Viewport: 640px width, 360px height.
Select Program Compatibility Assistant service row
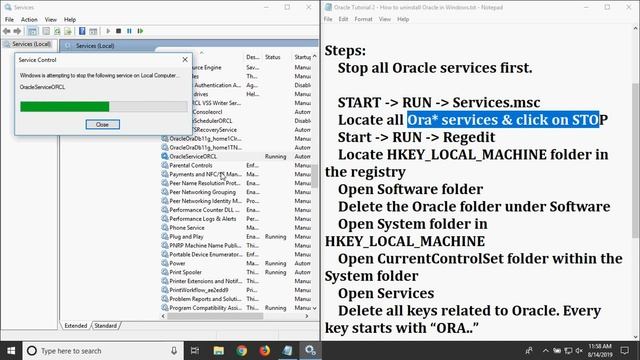click(x=236, y=308)
